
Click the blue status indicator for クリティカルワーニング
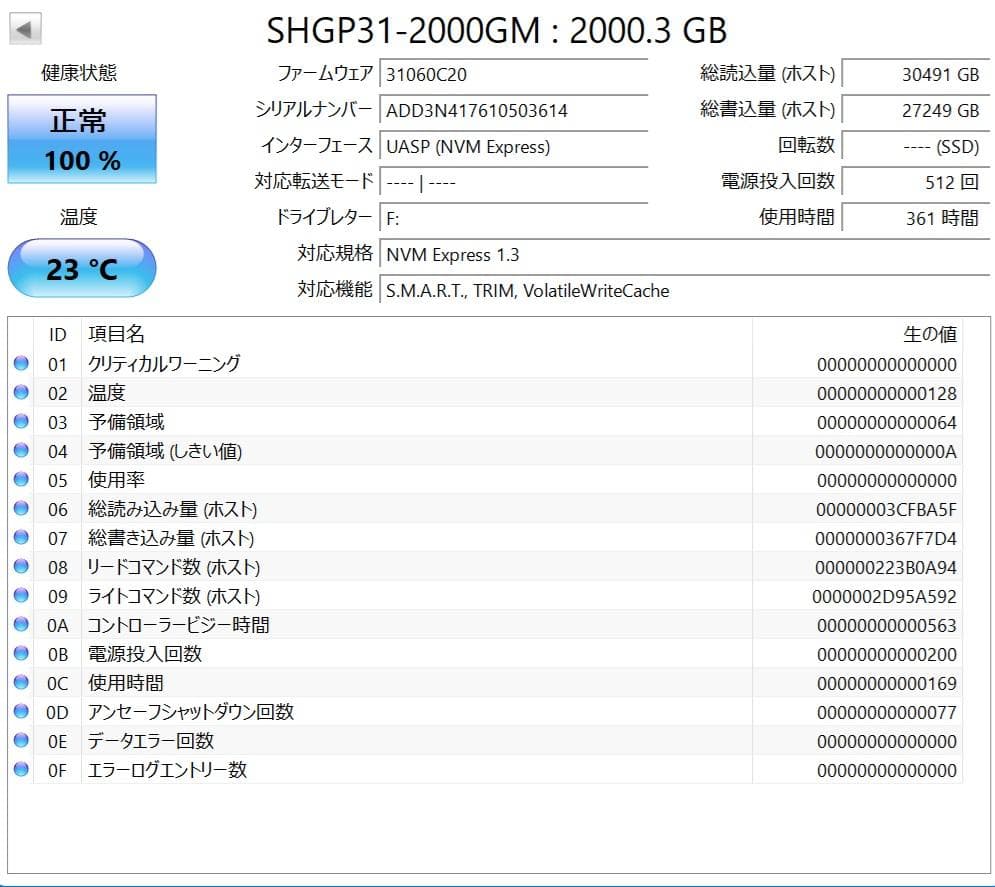(x=22, y=364)
